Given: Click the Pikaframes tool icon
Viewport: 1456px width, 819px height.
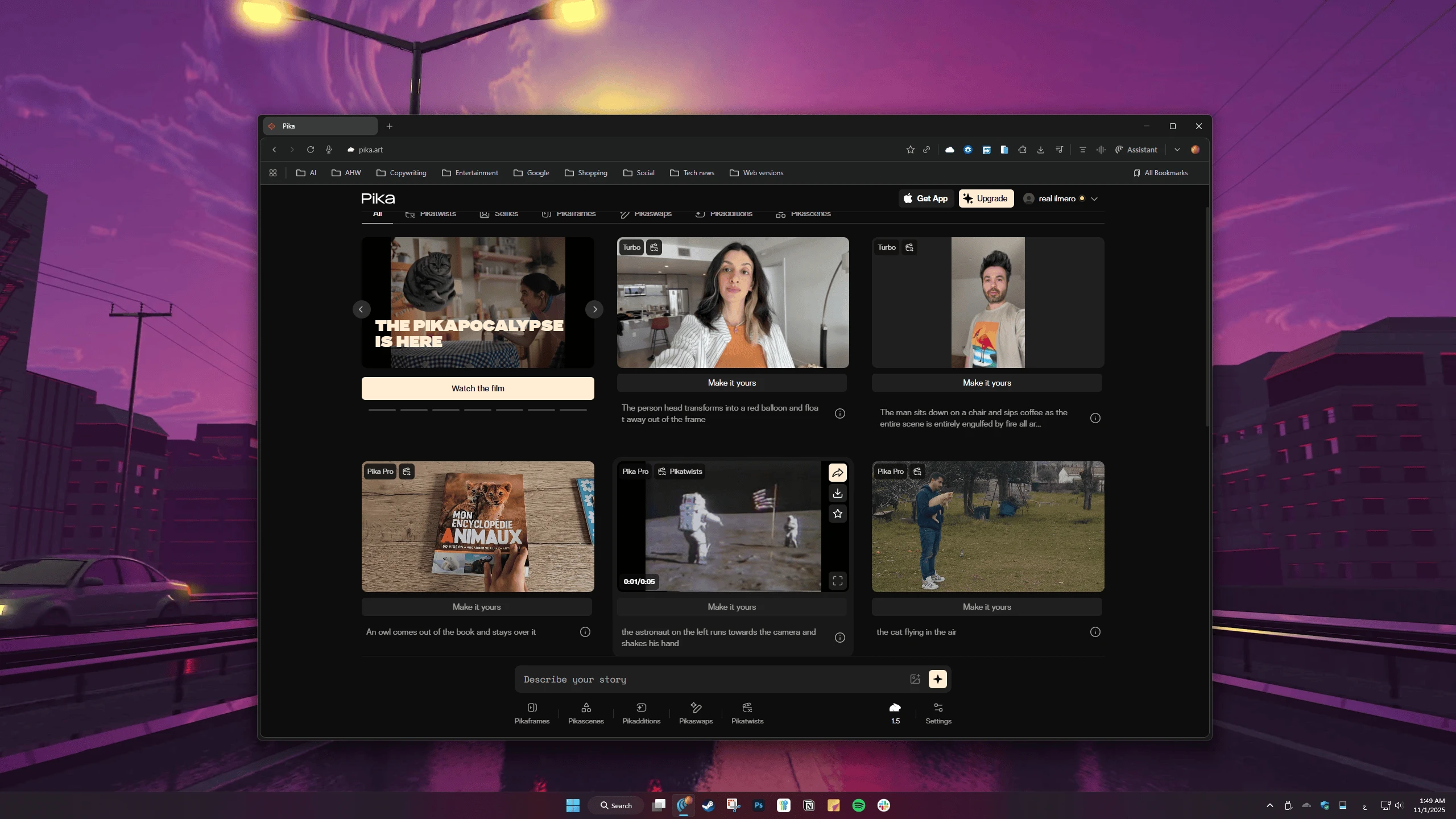Looking at the screenshot, I should point(532,708).
